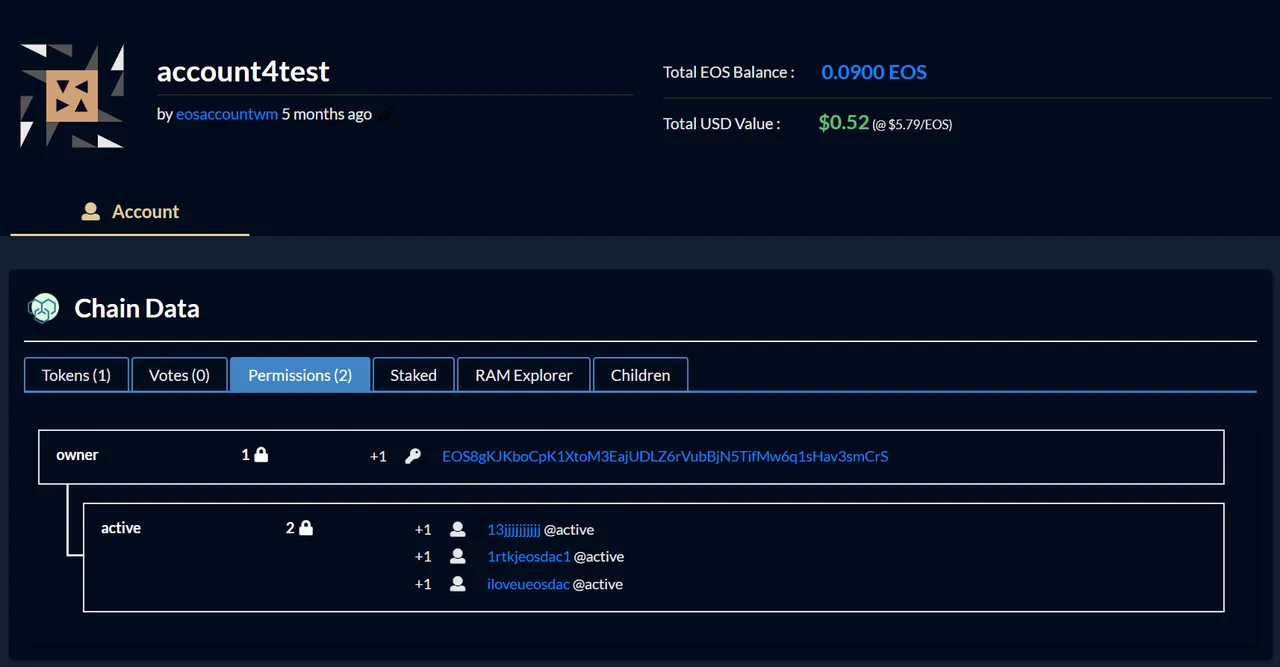The height and width of the screenshot is (667, 1280).
Task: Click the user icon next to iloveueosdac
Action: [458, 584]
